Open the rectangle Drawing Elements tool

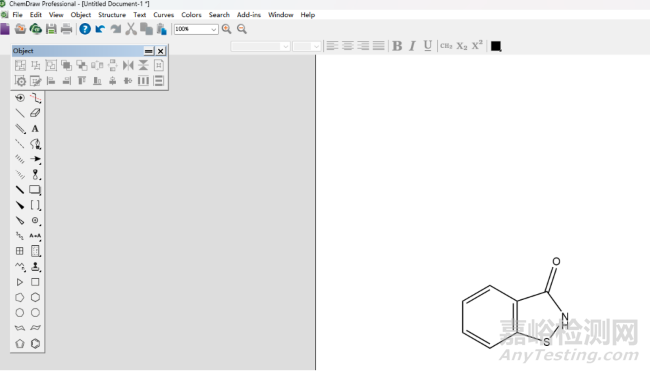click(35, 190)
